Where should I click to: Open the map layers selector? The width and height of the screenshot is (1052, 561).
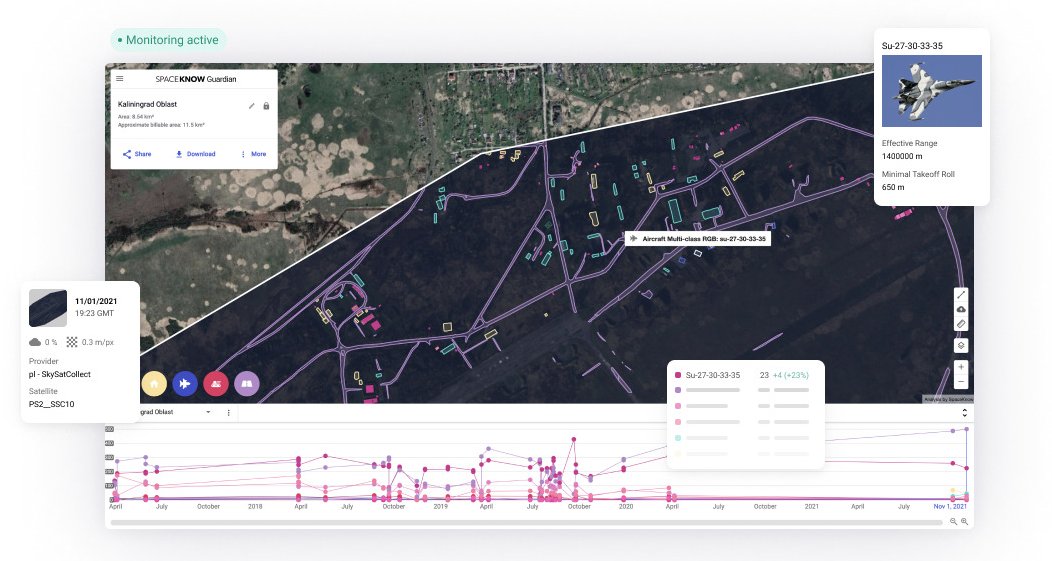click(961, 346)
